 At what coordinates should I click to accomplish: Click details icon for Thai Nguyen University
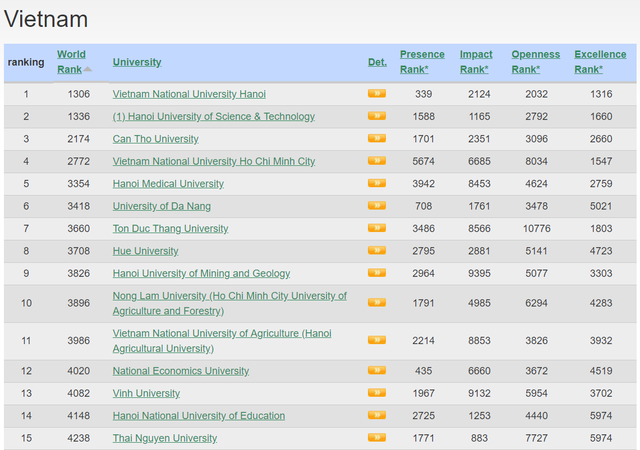coord(376,438)
